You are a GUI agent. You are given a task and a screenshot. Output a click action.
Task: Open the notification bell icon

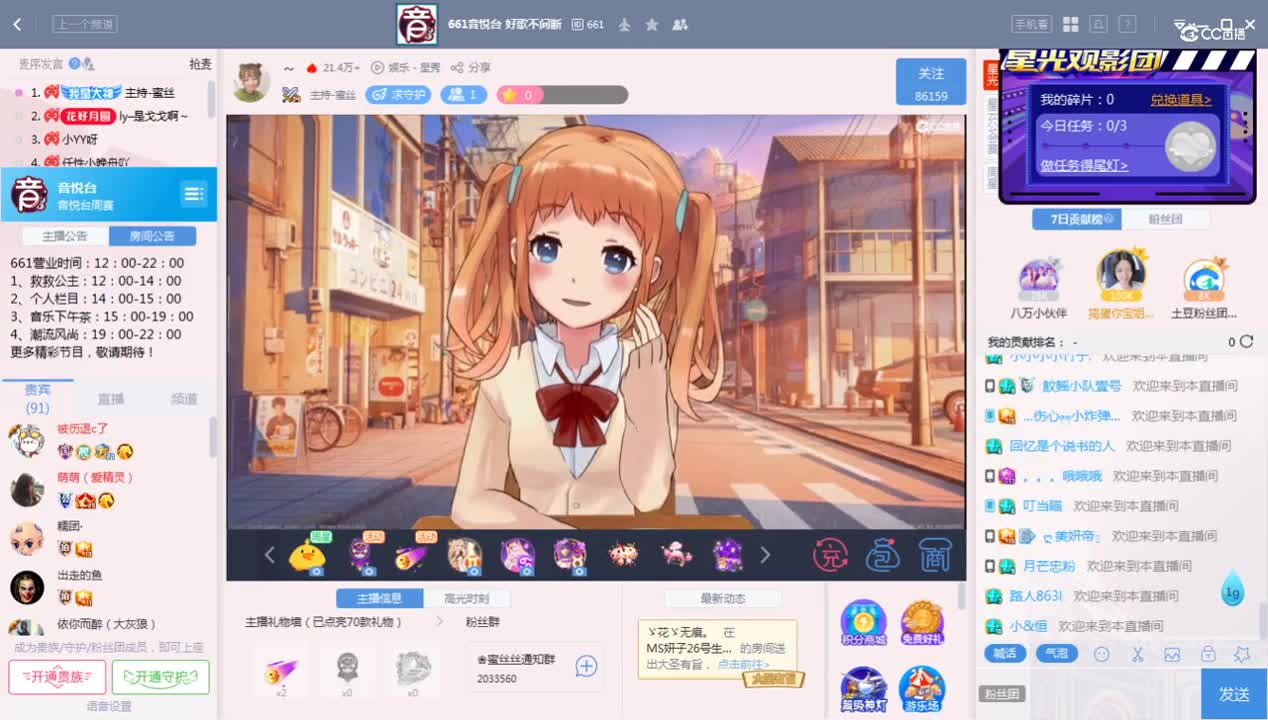(1099, 24)
